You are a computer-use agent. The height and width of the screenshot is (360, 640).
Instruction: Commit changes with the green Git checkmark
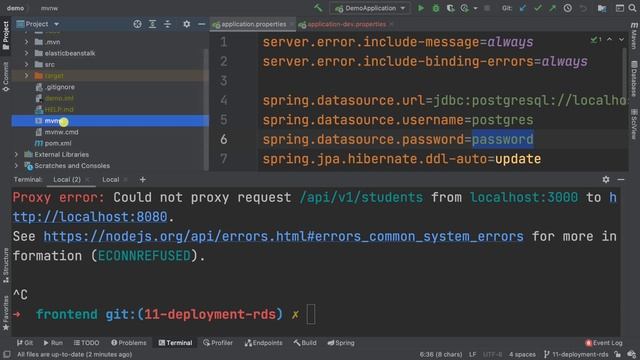click(x=538, y=8)
